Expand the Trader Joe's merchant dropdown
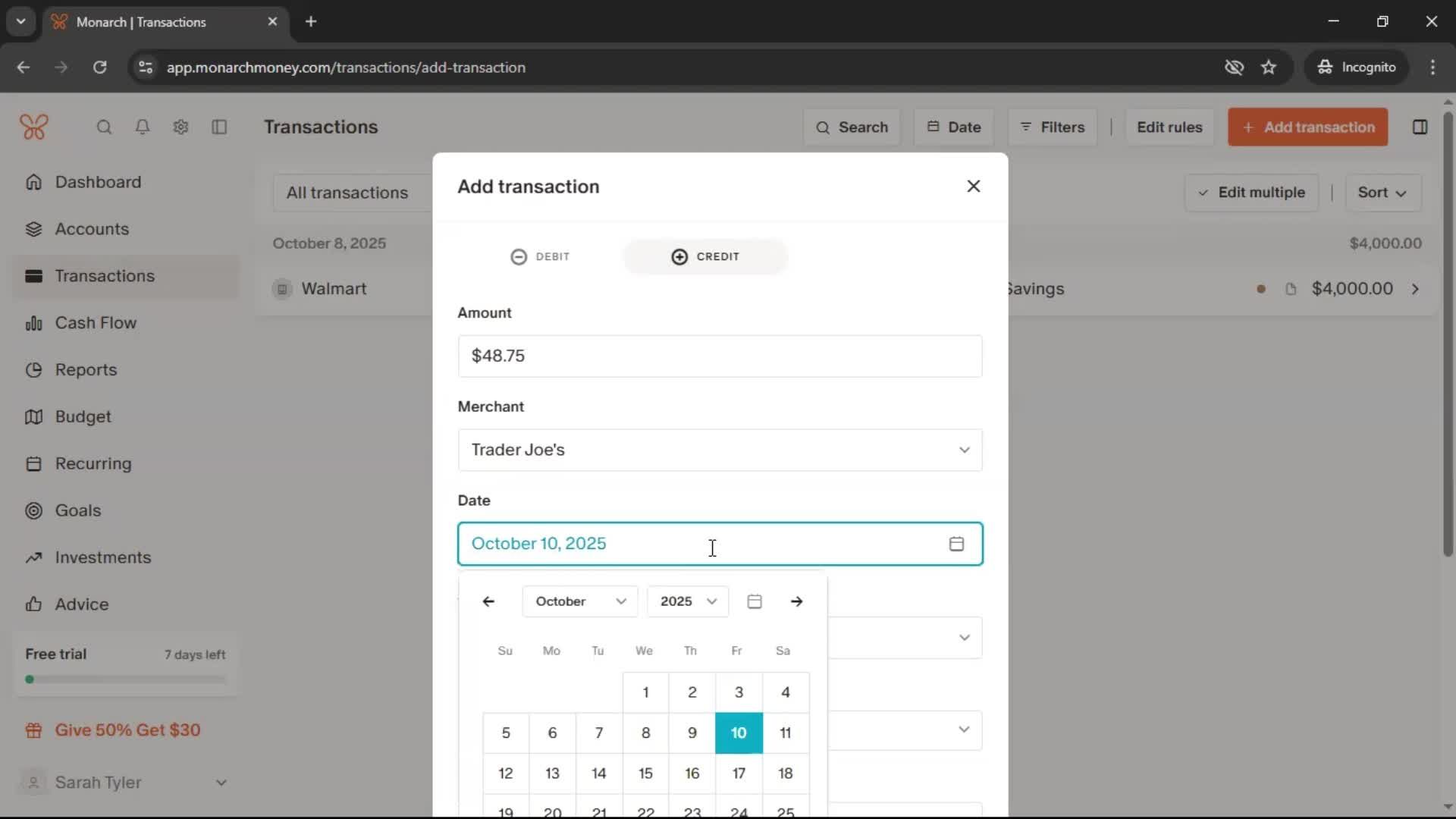 coord(964,450)
